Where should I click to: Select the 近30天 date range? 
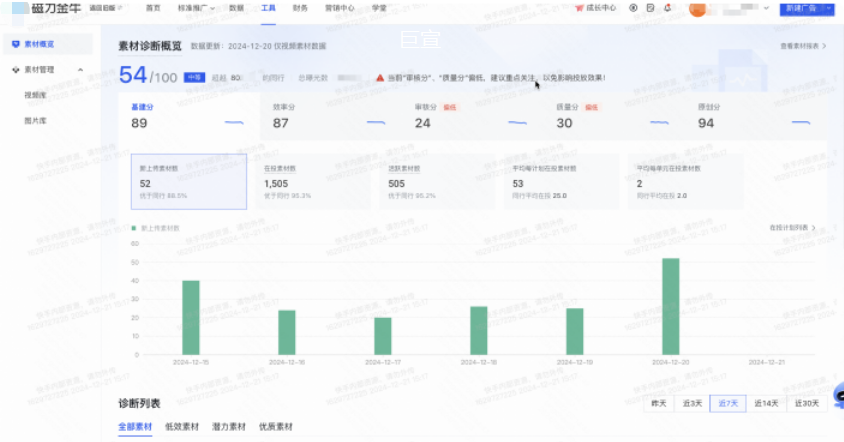pos(807,403)
